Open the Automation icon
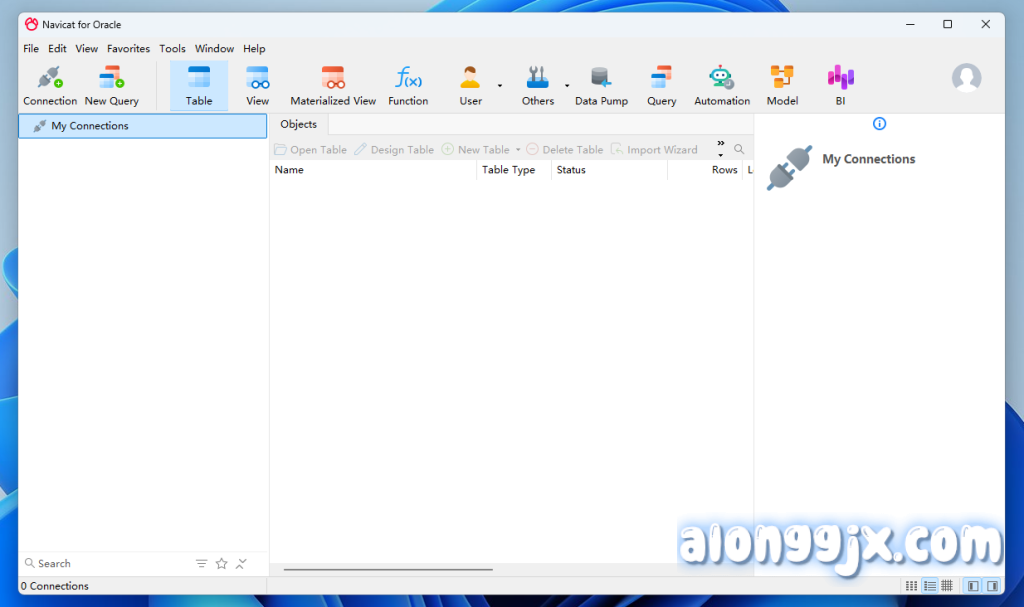This screenshot has width=1024, height=607. pyautogui.click(x=721, y=85)
